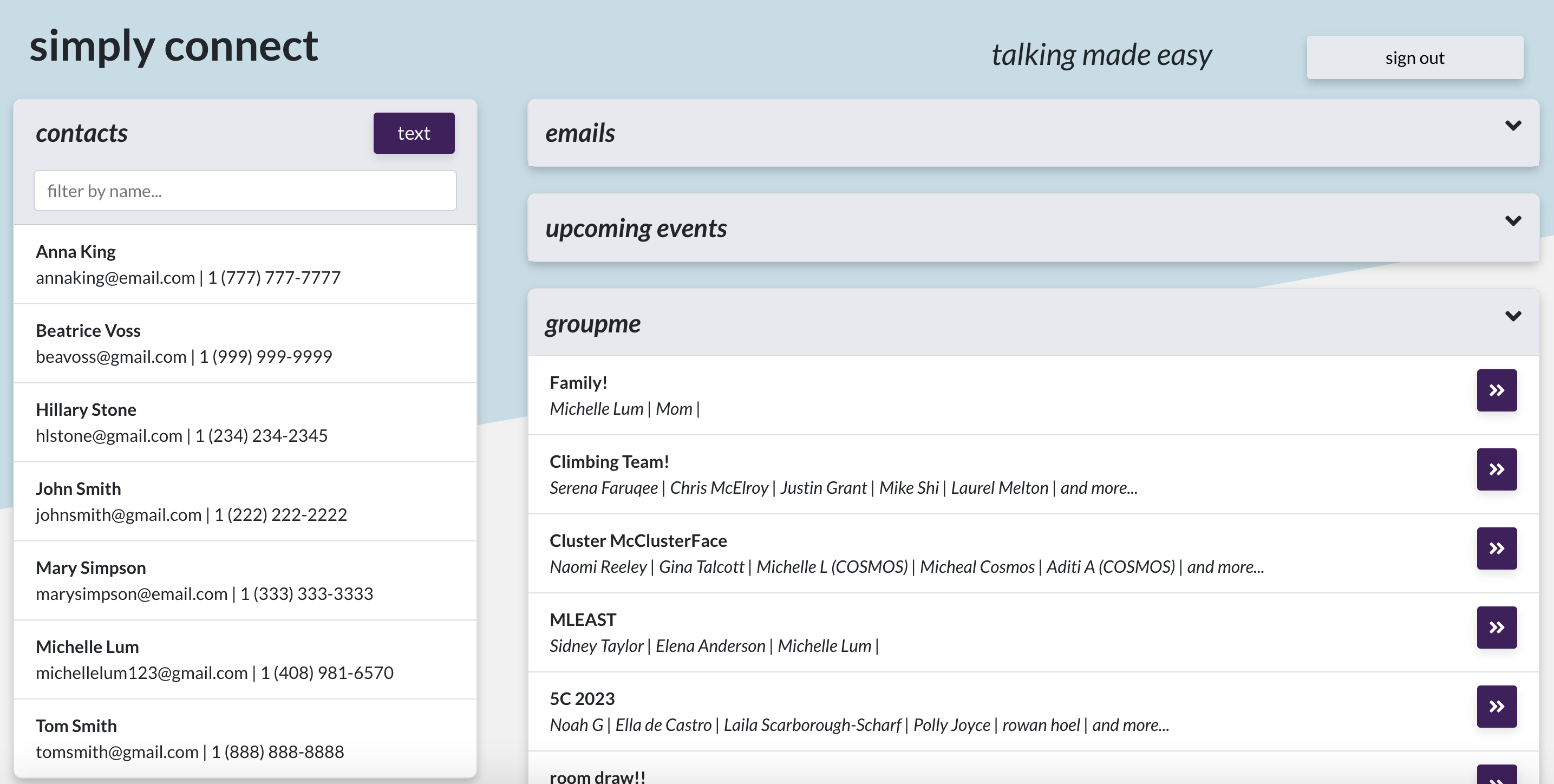Open Cluster McClusterFace group arrow button

pyautogui.click(x=1496, y=548)
